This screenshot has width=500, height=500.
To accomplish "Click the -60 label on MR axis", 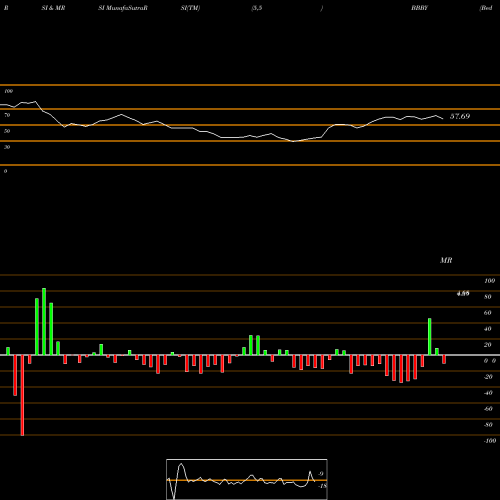I will pos(488,409).
